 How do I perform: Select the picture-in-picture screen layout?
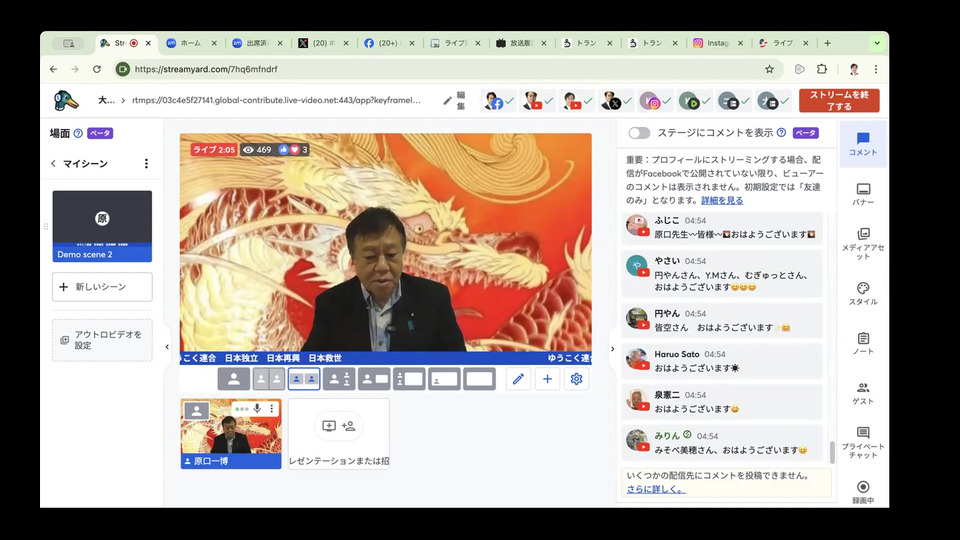pyautogui.click(x=444, y=379)
